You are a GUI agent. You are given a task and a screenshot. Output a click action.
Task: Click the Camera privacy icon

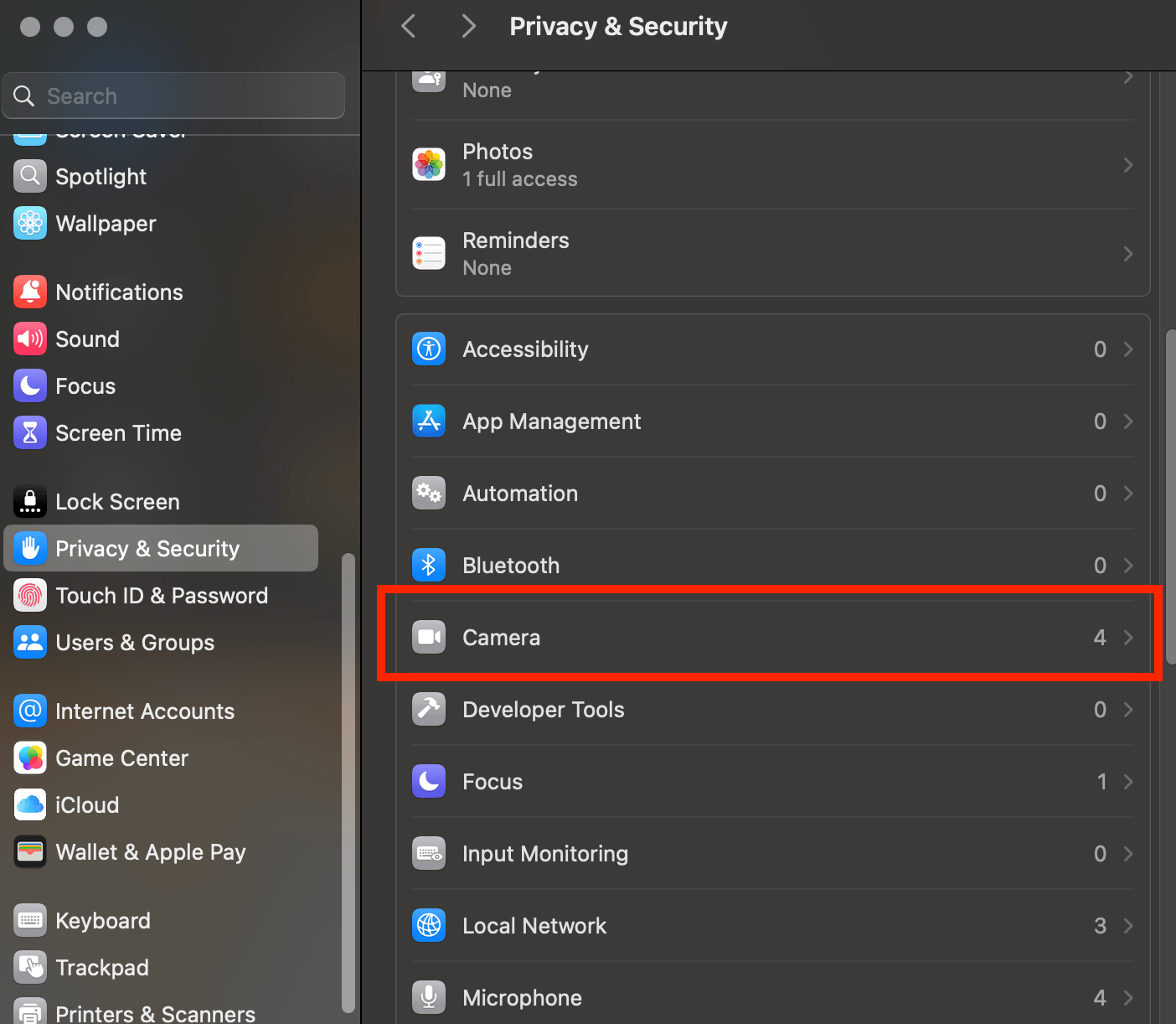click(x=429, y=638)
